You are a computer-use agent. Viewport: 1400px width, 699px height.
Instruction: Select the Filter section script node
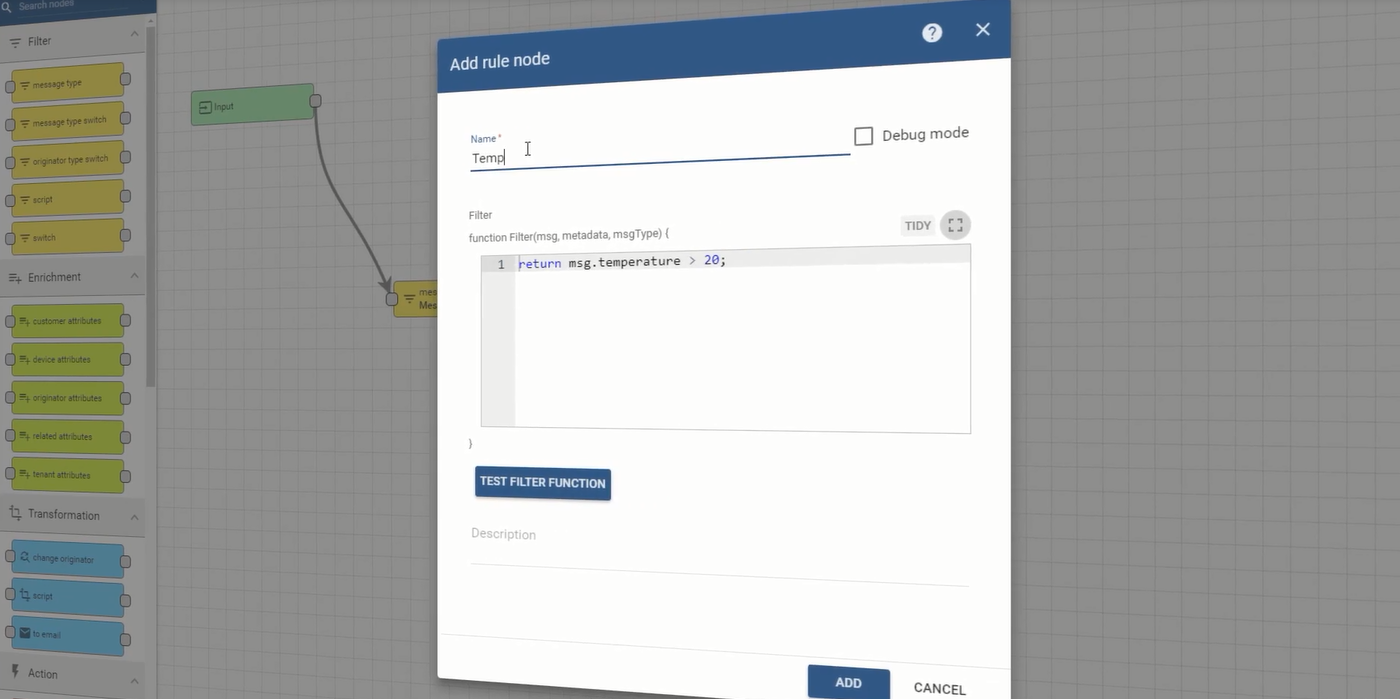[x=68, y=199]
